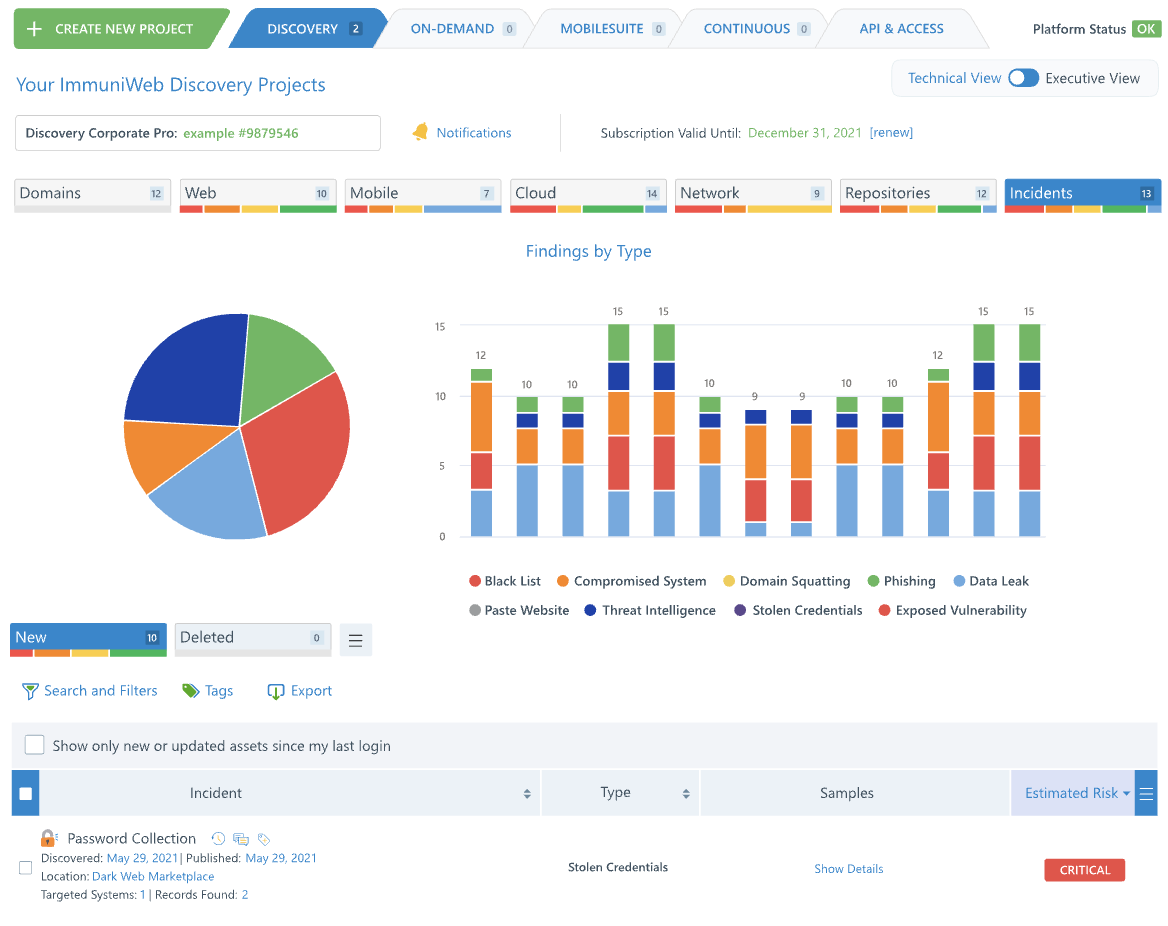
Task: Sort by Type column arrows
Action: 686,794
